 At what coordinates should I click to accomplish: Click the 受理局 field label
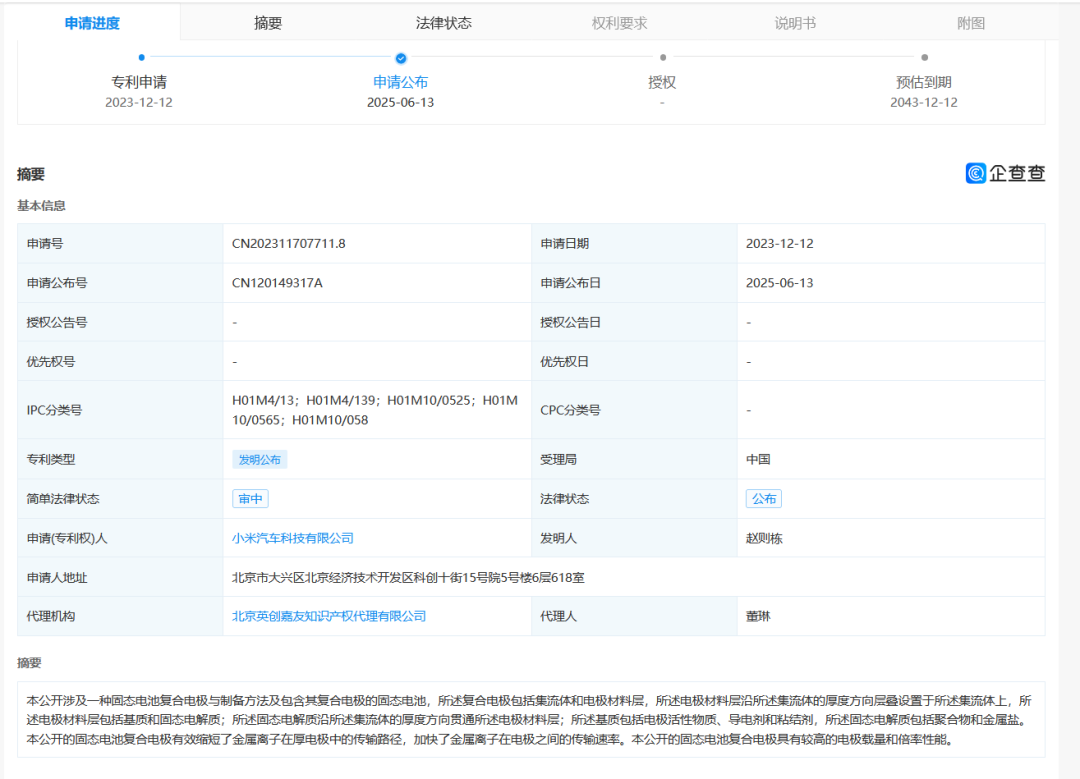point(558,459)
